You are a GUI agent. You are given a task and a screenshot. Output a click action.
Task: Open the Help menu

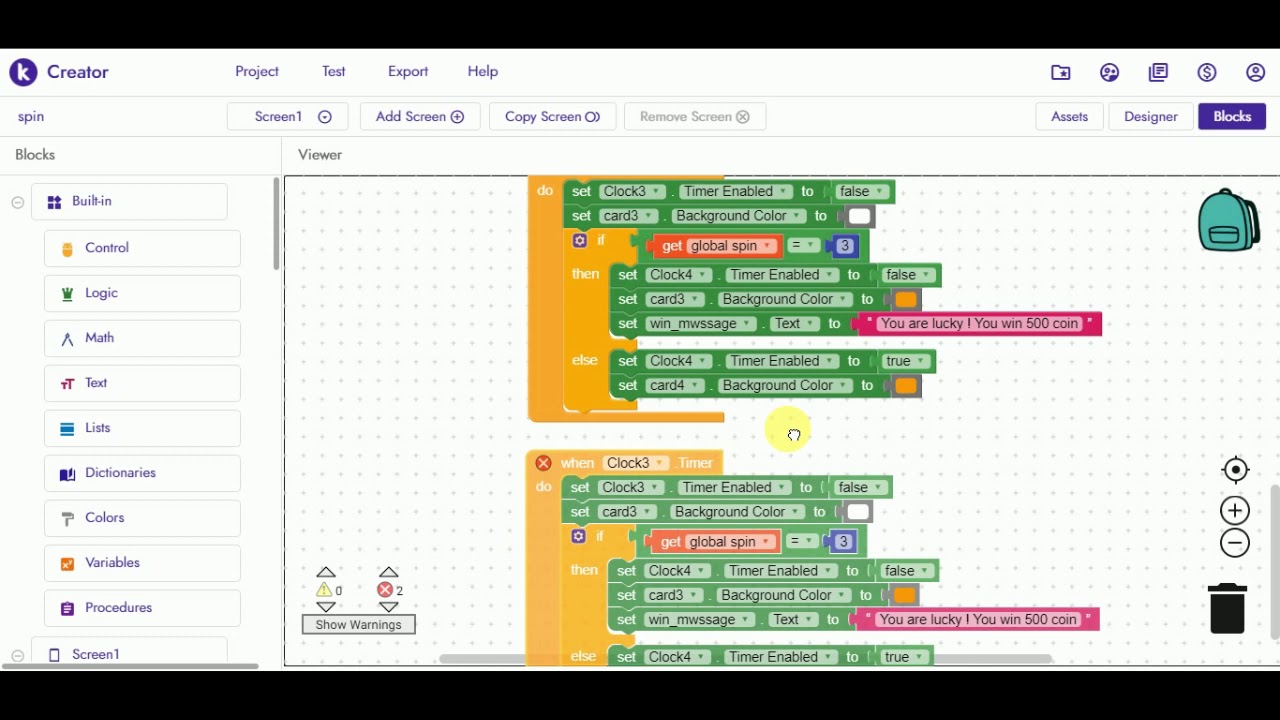point(483,72)
